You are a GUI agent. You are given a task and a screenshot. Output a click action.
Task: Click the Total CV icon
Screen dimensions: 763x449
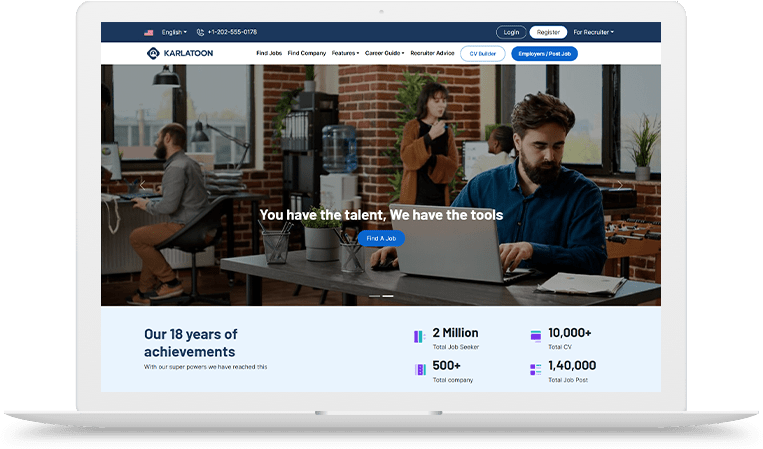[x=536, y=337]
